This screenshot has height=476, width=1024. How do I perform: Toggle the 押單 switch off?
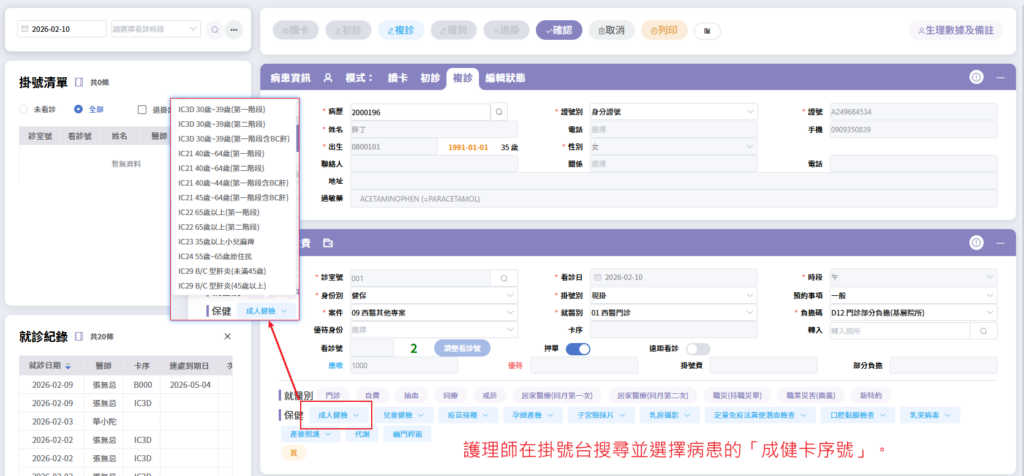(x=578, y=348)
